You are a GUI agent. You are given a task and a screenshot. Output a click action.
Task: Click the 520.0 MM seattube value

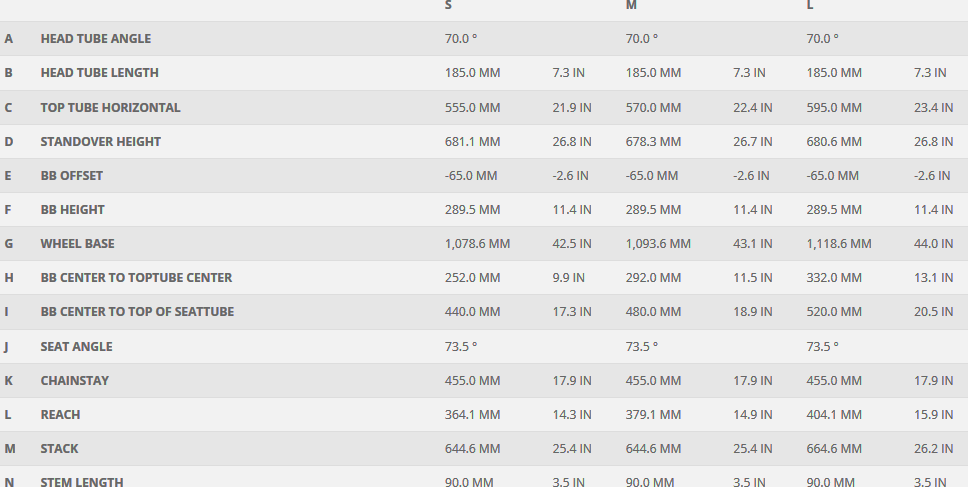[834, 312]
